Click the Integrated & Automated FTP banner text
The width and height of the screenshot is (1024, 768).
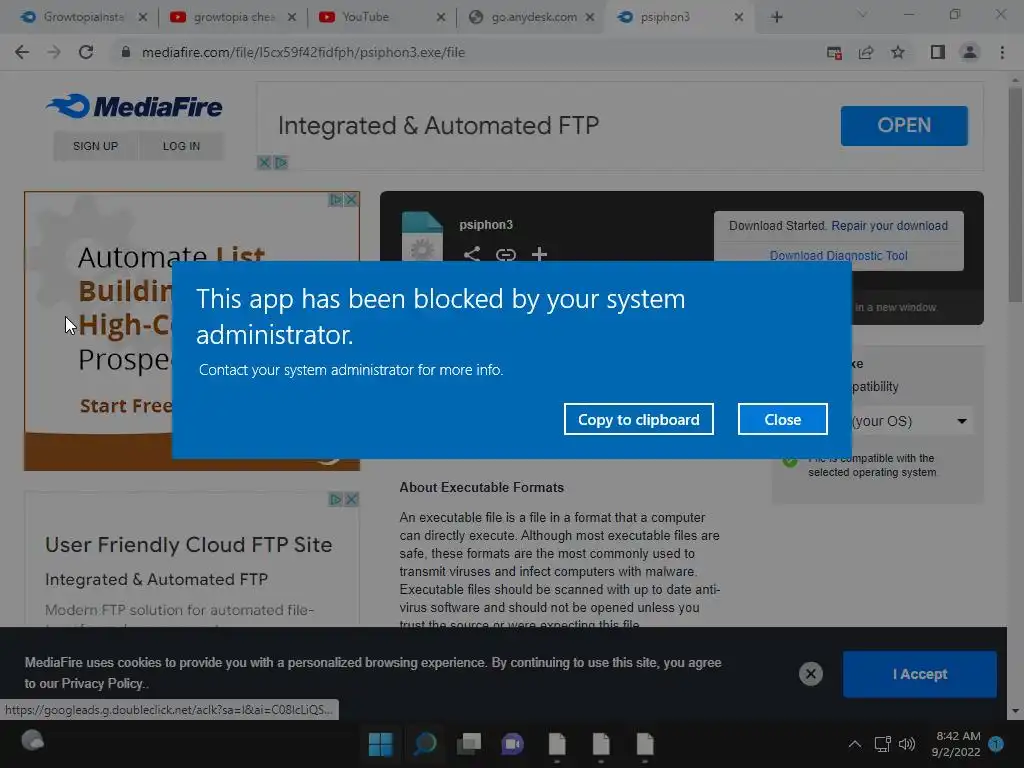[438, 125]
